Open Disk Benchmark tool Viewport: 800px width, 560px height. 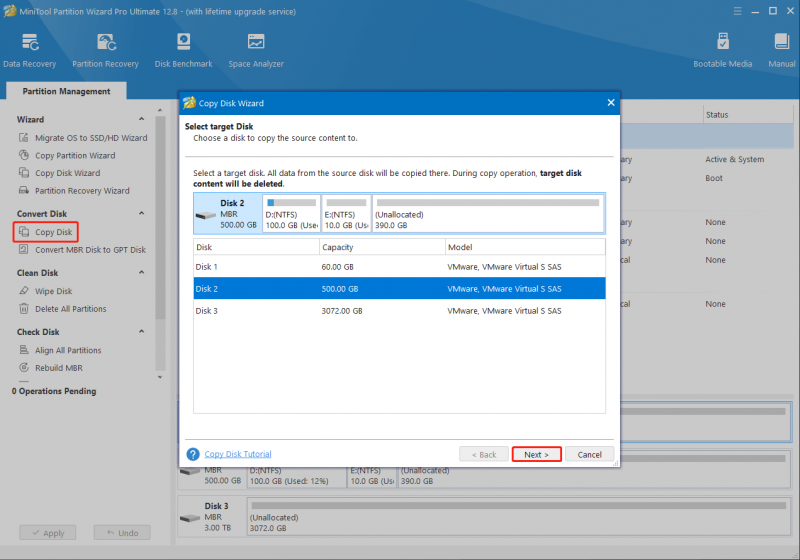[x=183, y=50]
